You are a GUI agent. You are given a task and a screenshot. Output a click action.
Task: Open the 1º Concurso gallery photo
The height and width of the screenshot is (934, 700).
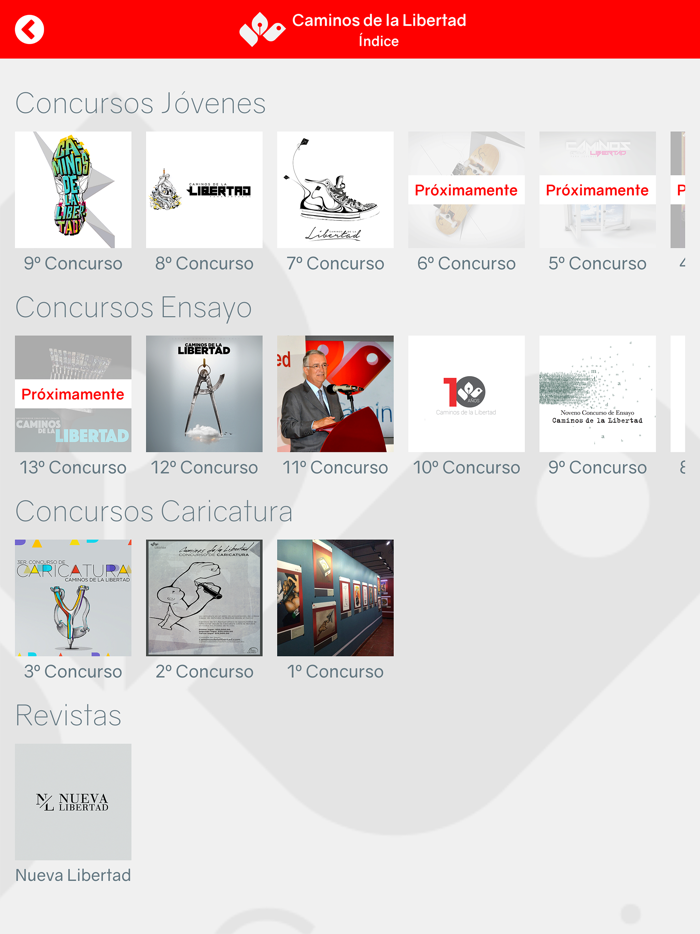click(x=335, y=597)
